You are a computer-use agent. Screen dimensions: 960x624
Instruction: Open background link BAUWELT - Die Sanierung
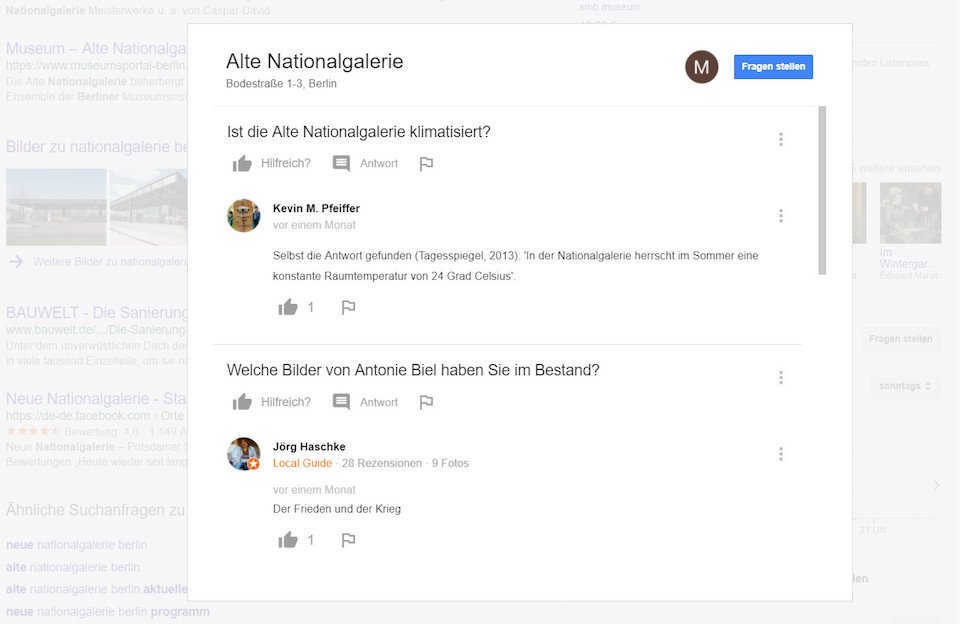point(97,312)
